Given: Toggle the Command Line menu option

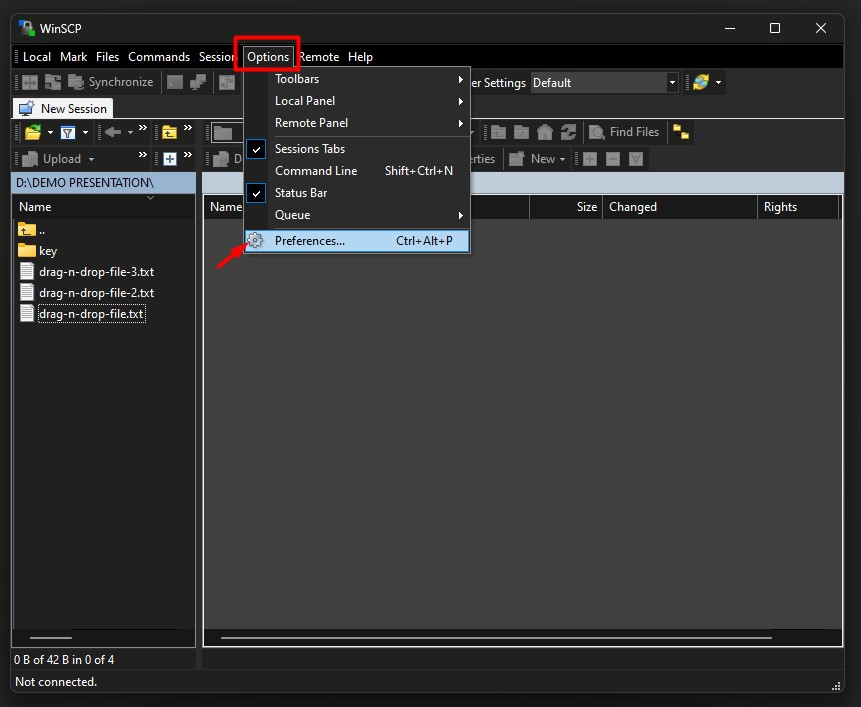Looking at the screenshot, I should point(357,171).
